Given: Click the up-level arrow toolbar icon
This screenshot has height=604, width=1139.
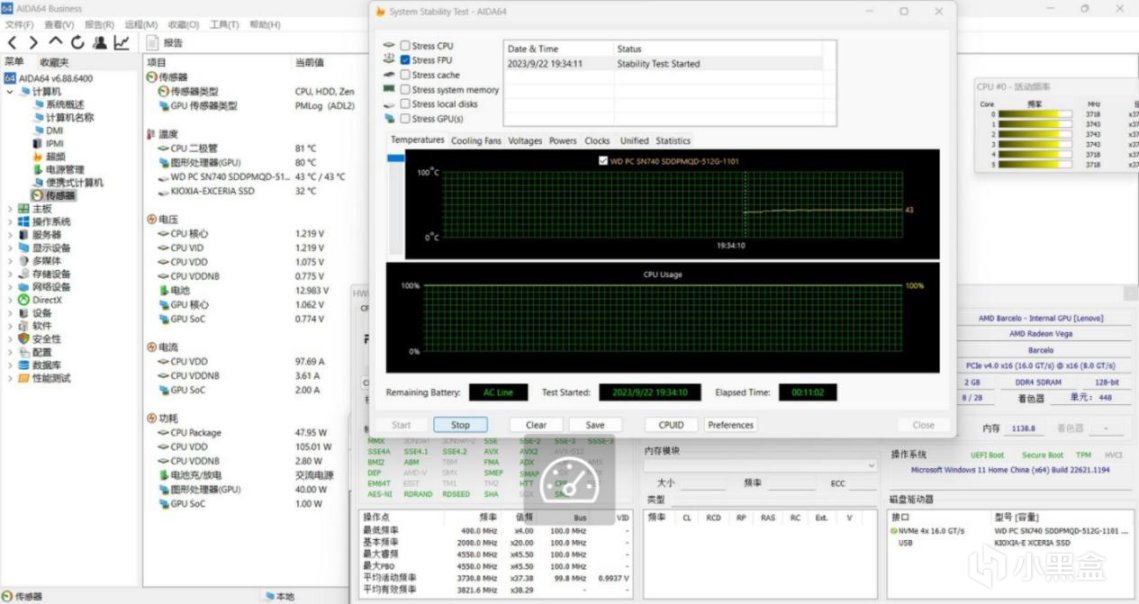Looking at the screenshot, I should tap(55, 42).
